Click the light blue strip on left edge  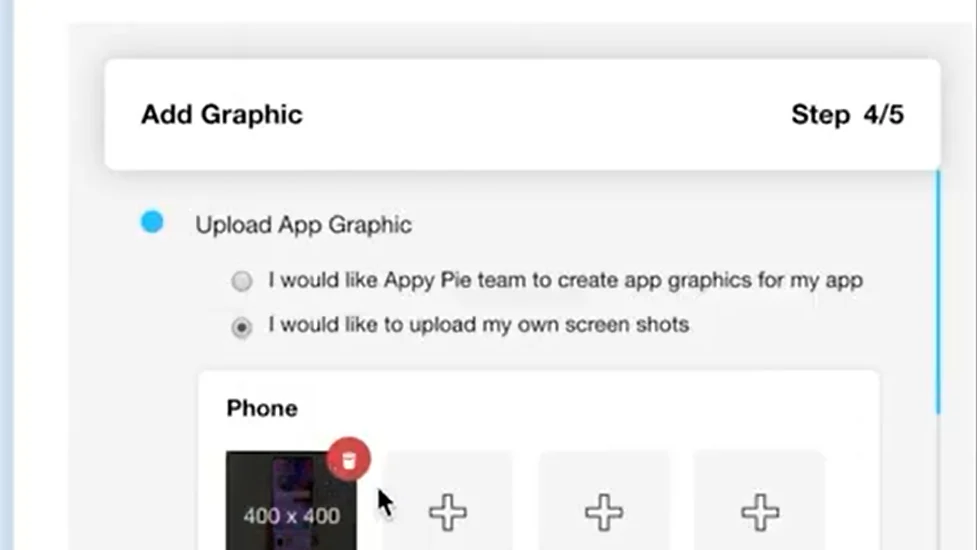tap(6, 275)
